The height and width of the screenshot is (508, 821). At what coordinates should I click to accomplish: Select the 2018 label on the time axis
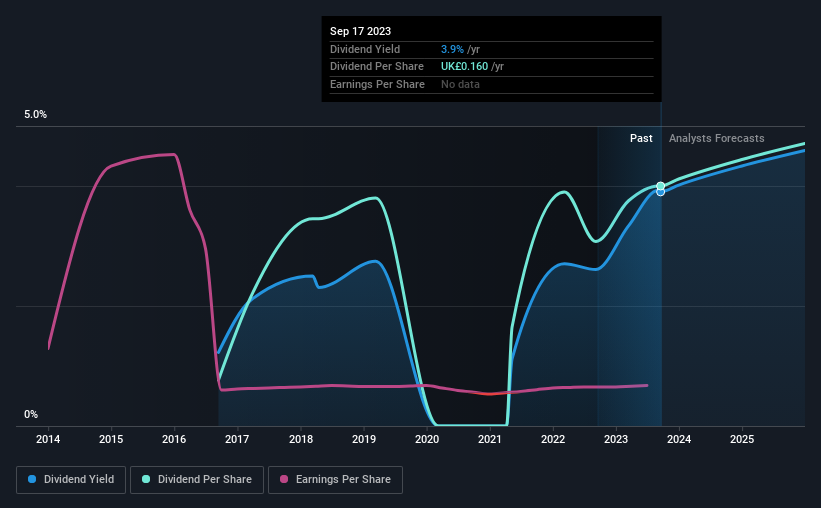[x=301, y=439]
